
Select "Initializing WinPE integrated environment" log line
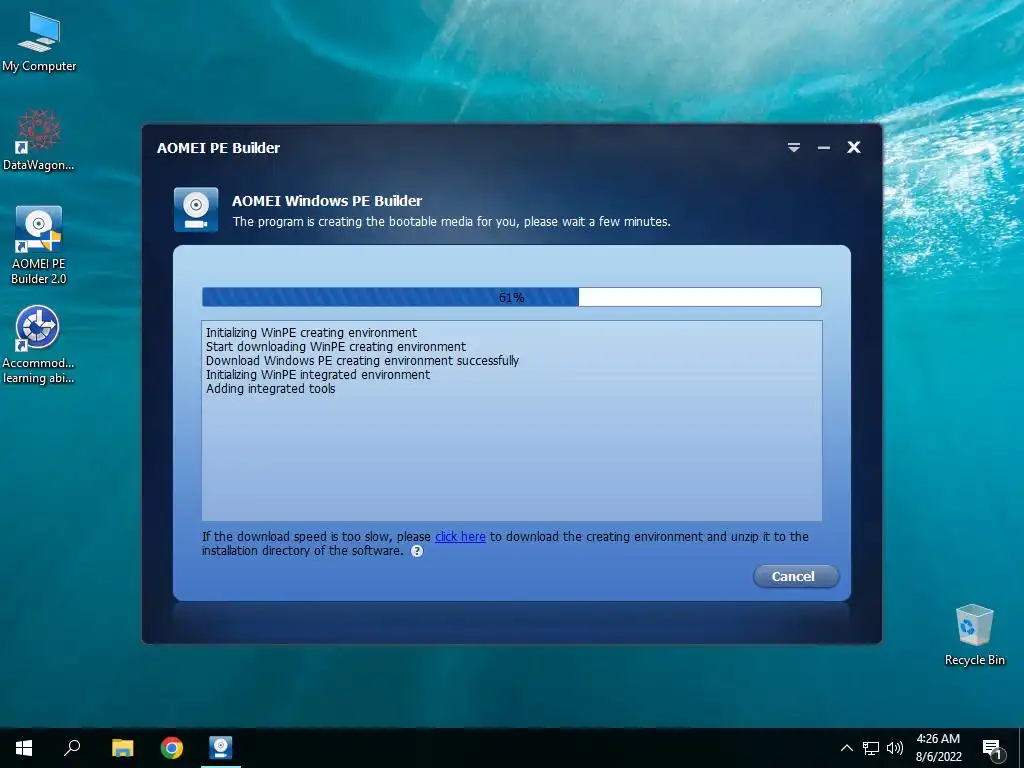pyautogui.click(x=317, y=374)
